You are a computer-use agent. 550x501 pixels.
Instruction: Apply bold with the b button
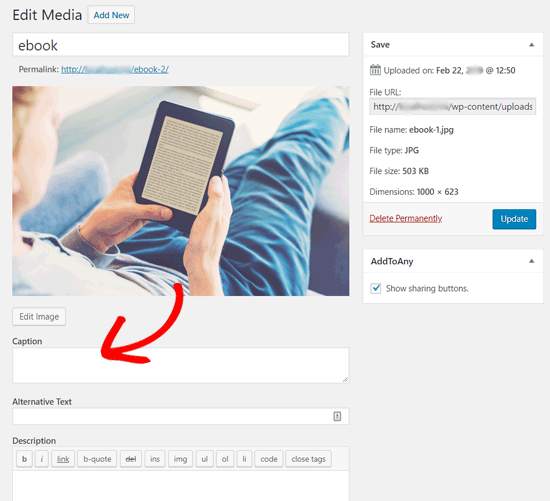25,459
